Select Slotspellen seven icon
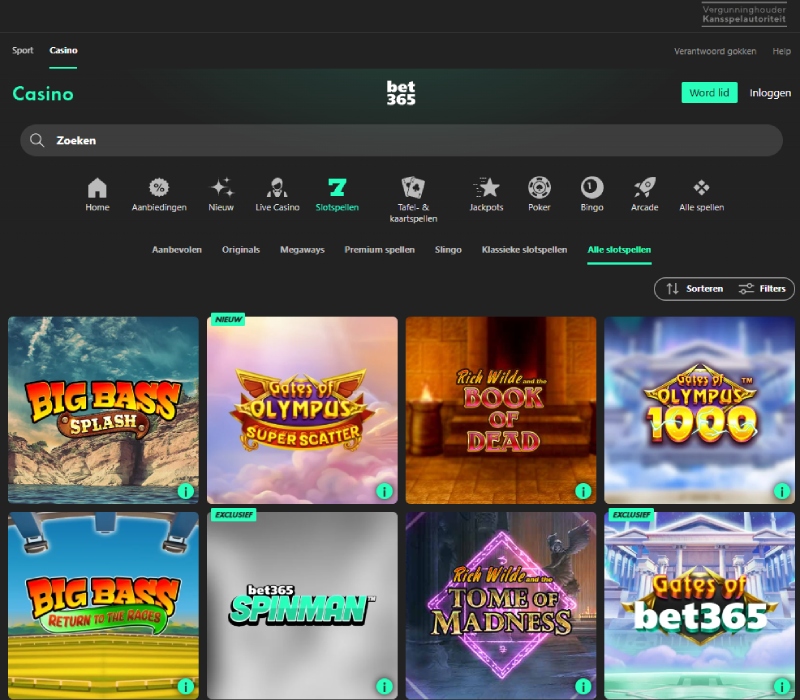Viewport: 800px width, 700px height. pyautogui.click(x=337, y=188)
